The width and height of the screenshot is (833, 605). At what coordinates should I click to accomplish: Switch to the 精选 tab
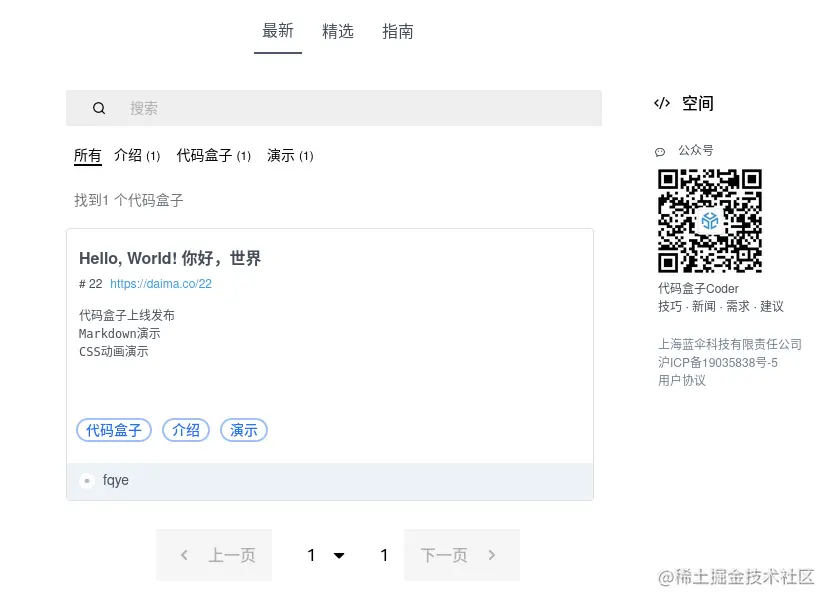(x=338, y=31)
